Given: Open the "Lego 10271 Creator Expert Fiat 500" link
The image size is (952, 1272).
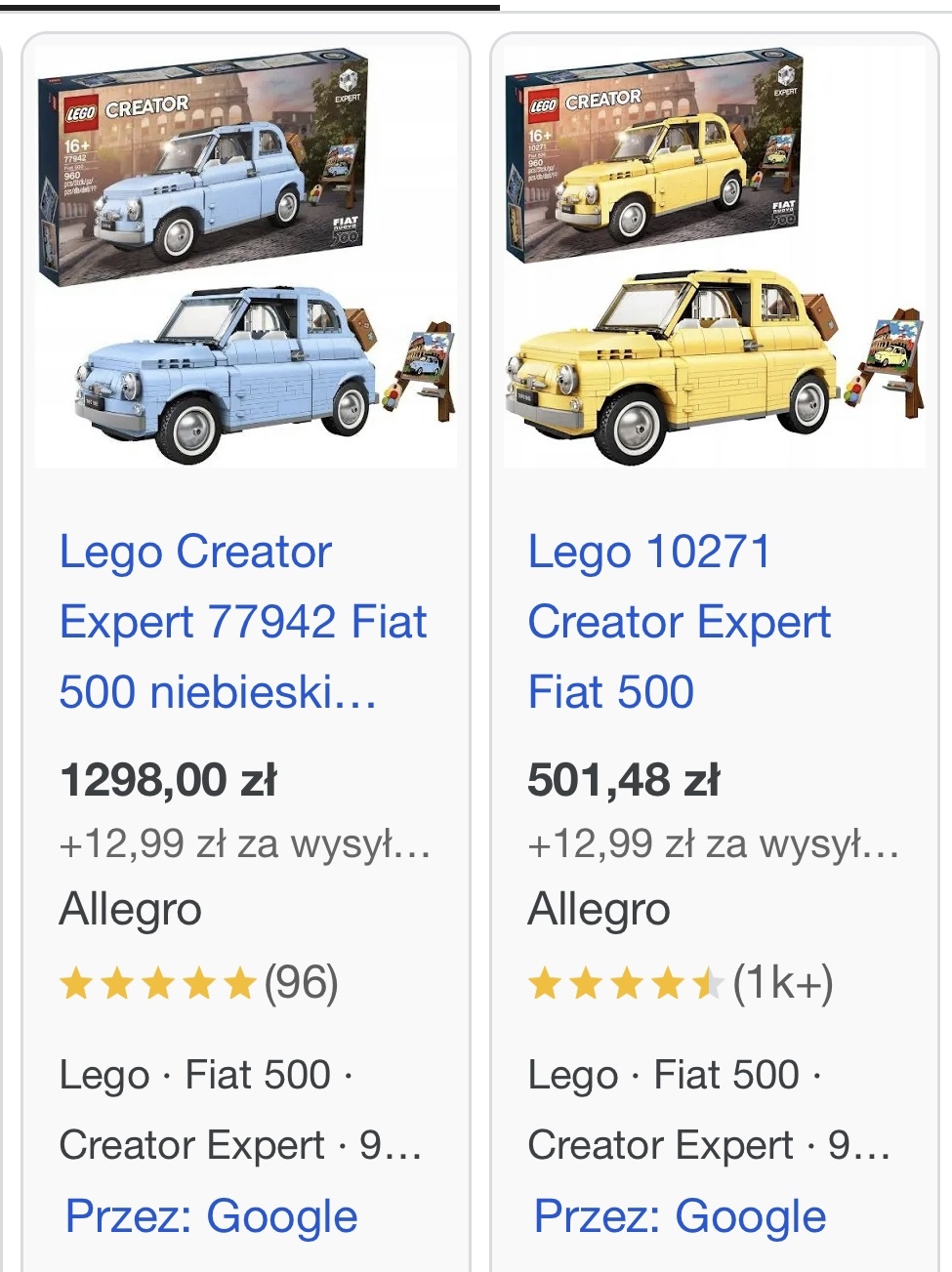Looking at the screenshot, I should 680,622.
